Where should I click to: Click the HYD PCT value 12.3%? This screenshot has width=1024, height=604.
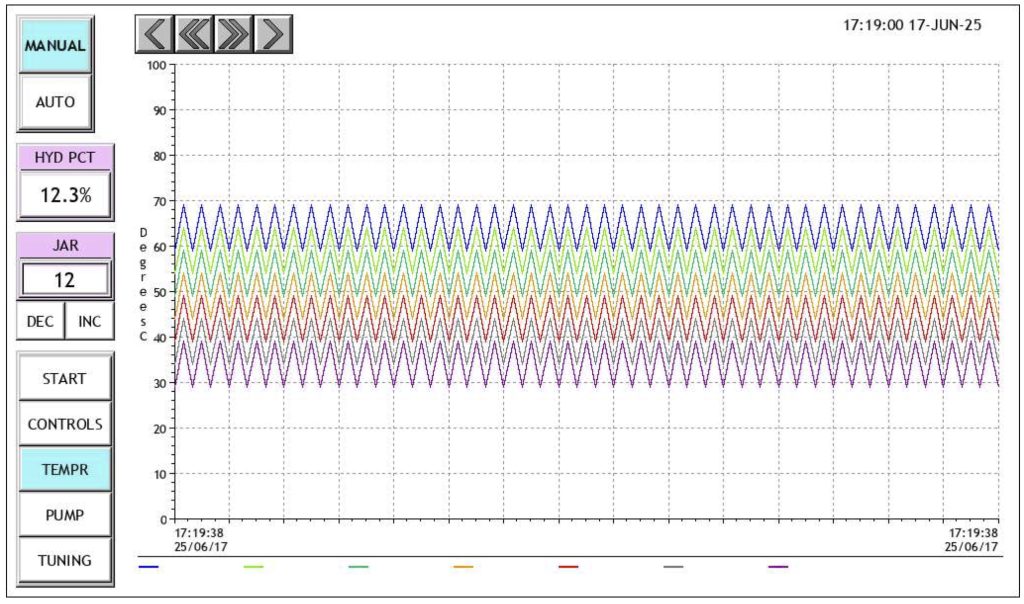point(65,195)
